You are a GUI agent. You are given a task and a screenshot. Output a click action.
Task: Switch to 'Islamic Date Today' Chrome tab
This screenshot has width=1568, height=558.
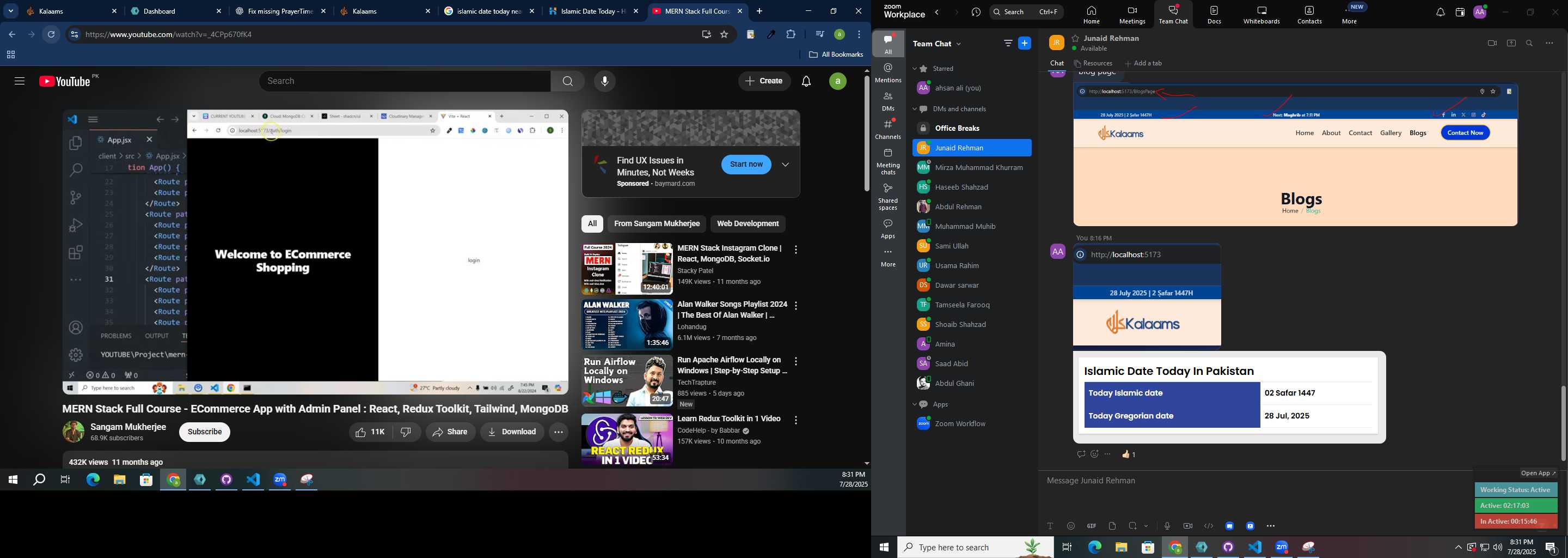tap(593, 11)
